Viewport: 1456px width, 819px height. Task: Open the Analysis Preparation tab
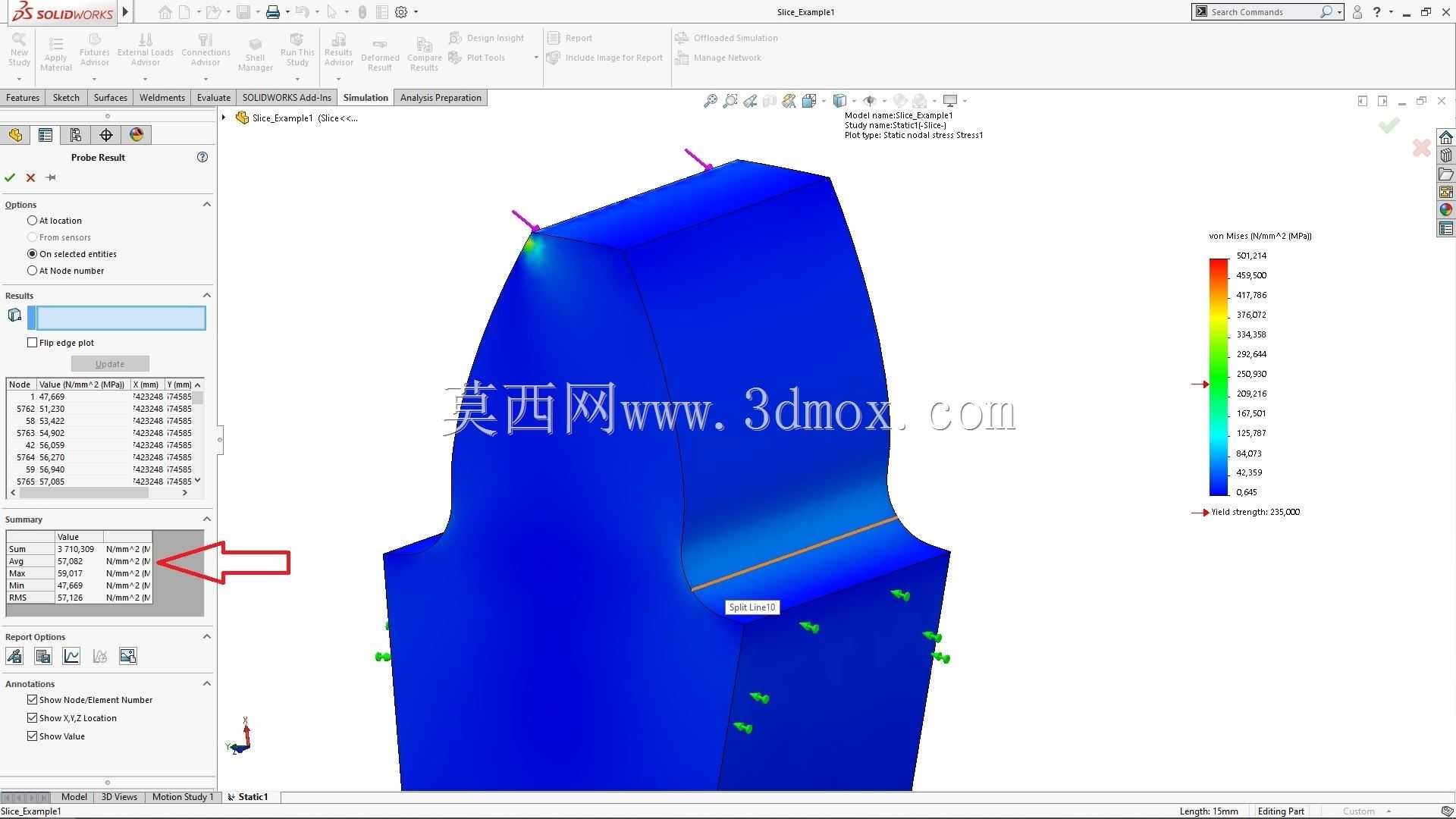441,98
